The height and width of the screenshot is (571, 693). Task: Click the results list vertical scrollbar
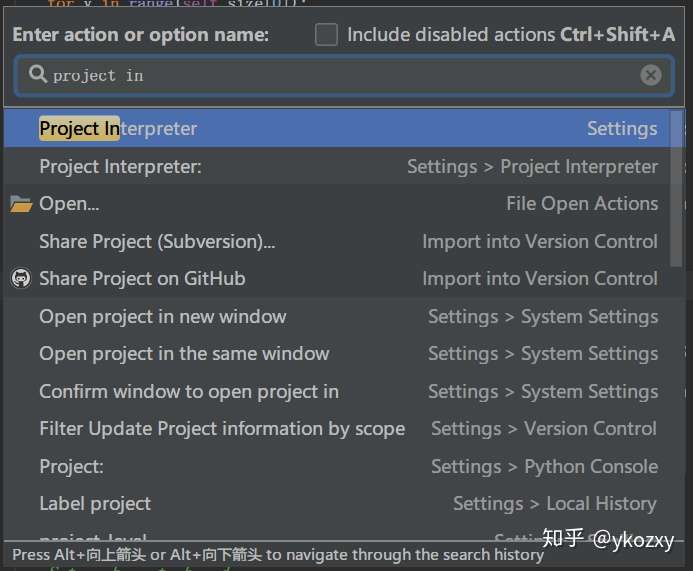(x=676, y=189)
